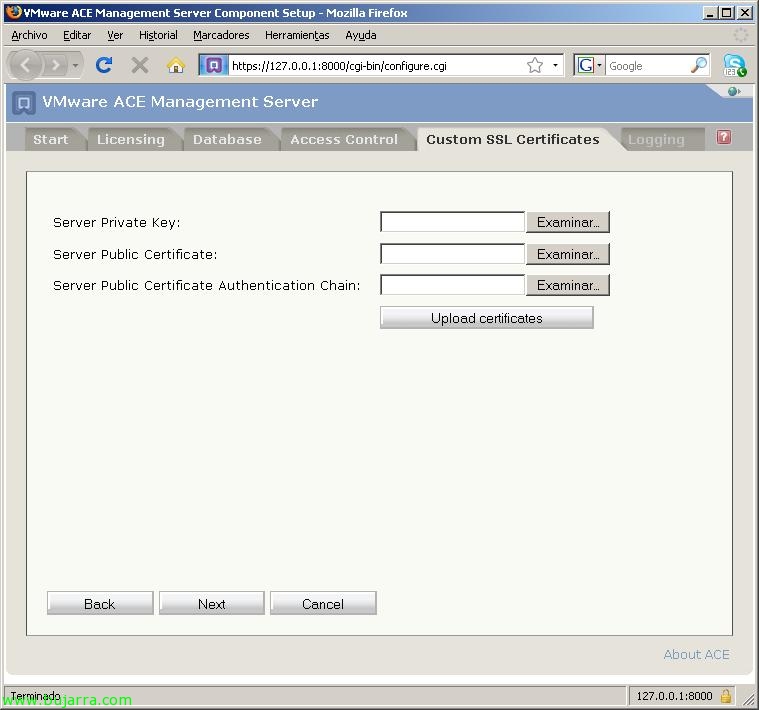Screen dimensions: 759x710
Task: Open the Historial menu
Action: pos(158,35)
